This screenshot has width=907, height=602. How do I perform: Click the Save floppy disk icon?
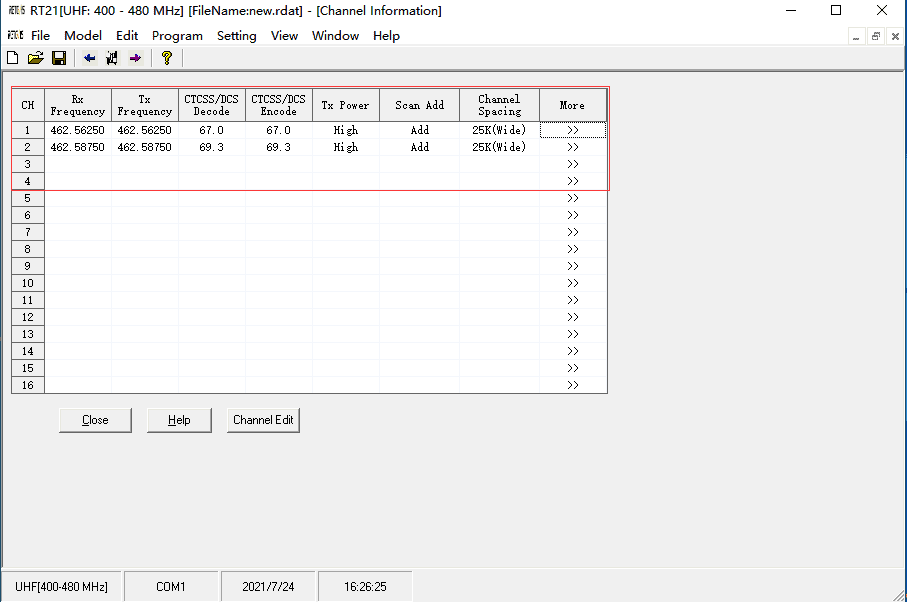click(59, 58)
